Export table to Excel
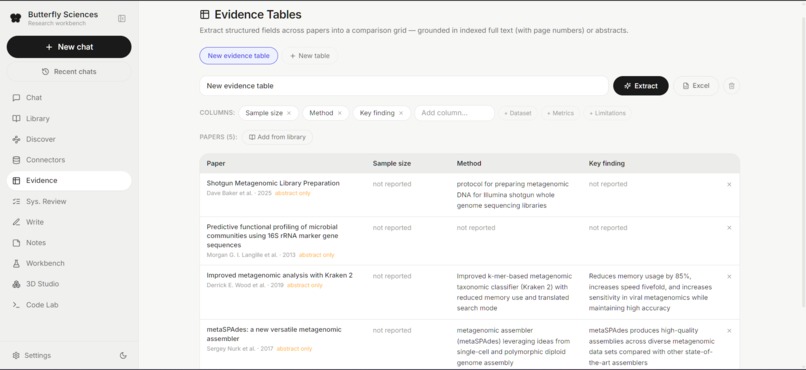Screen dimensions: 806x370 pos(696,86)
